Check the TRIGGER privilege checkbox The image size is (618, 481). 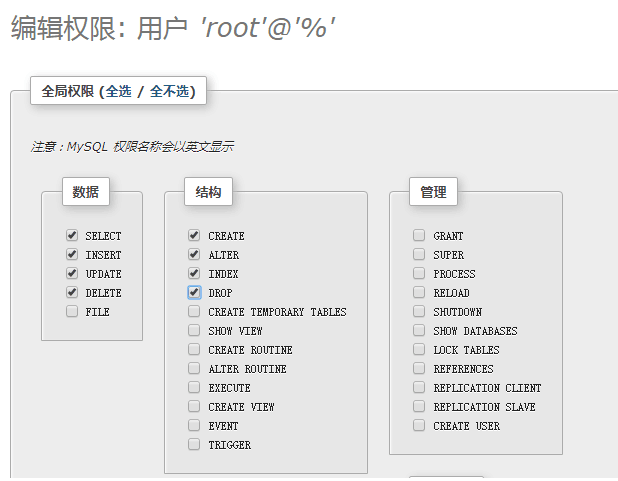point(194,445)
